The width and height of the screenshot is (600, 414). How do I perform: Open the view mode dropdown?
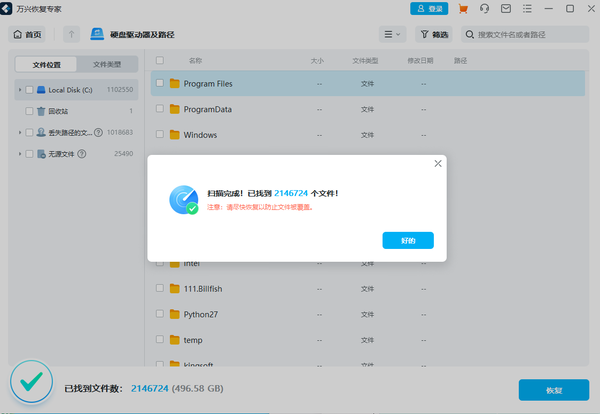[392, 34]
